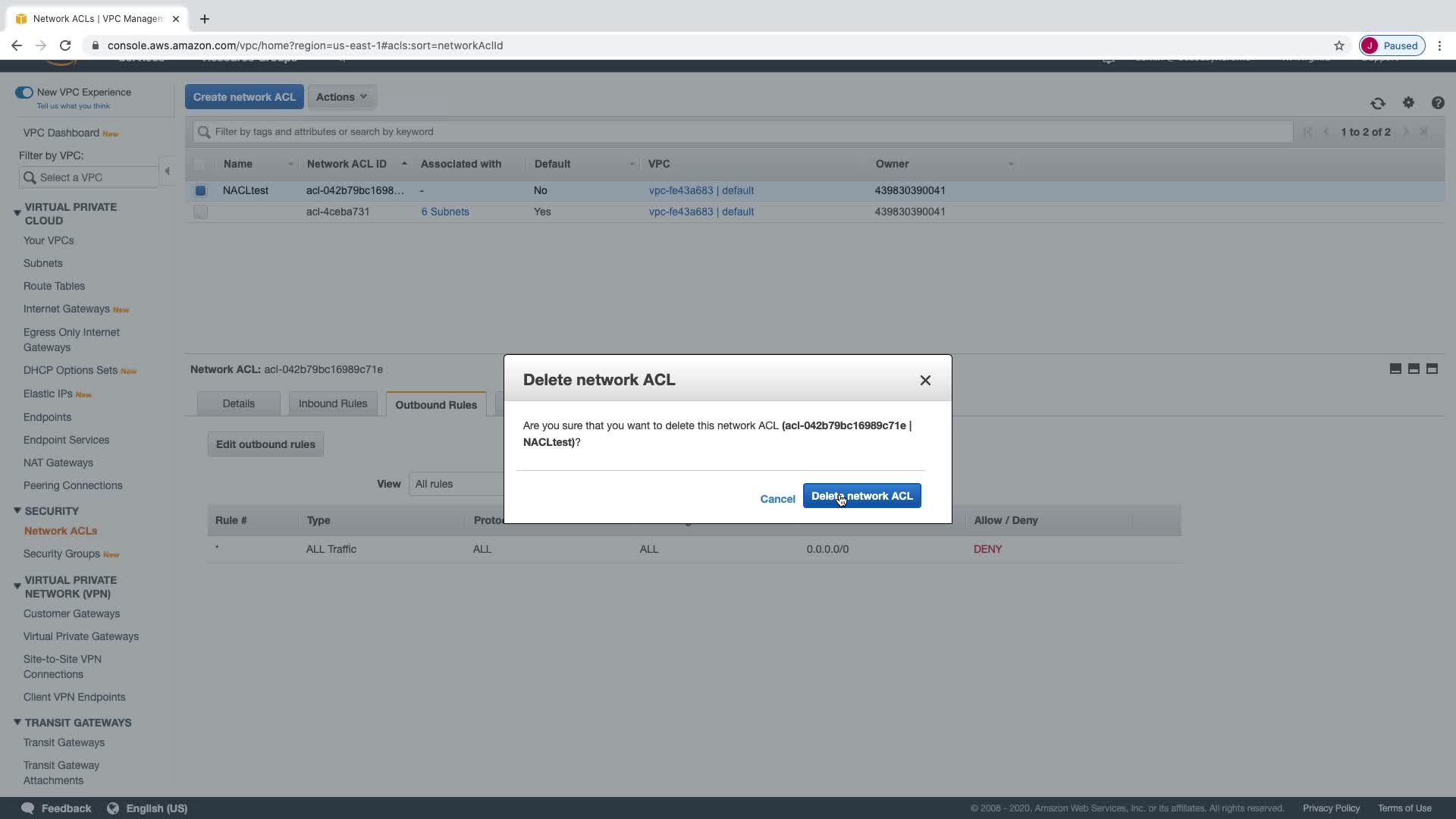The height and width of the screenshot is (819, 1456).
Task: Click the refresh icon above the table
Action: point(1378,103)
